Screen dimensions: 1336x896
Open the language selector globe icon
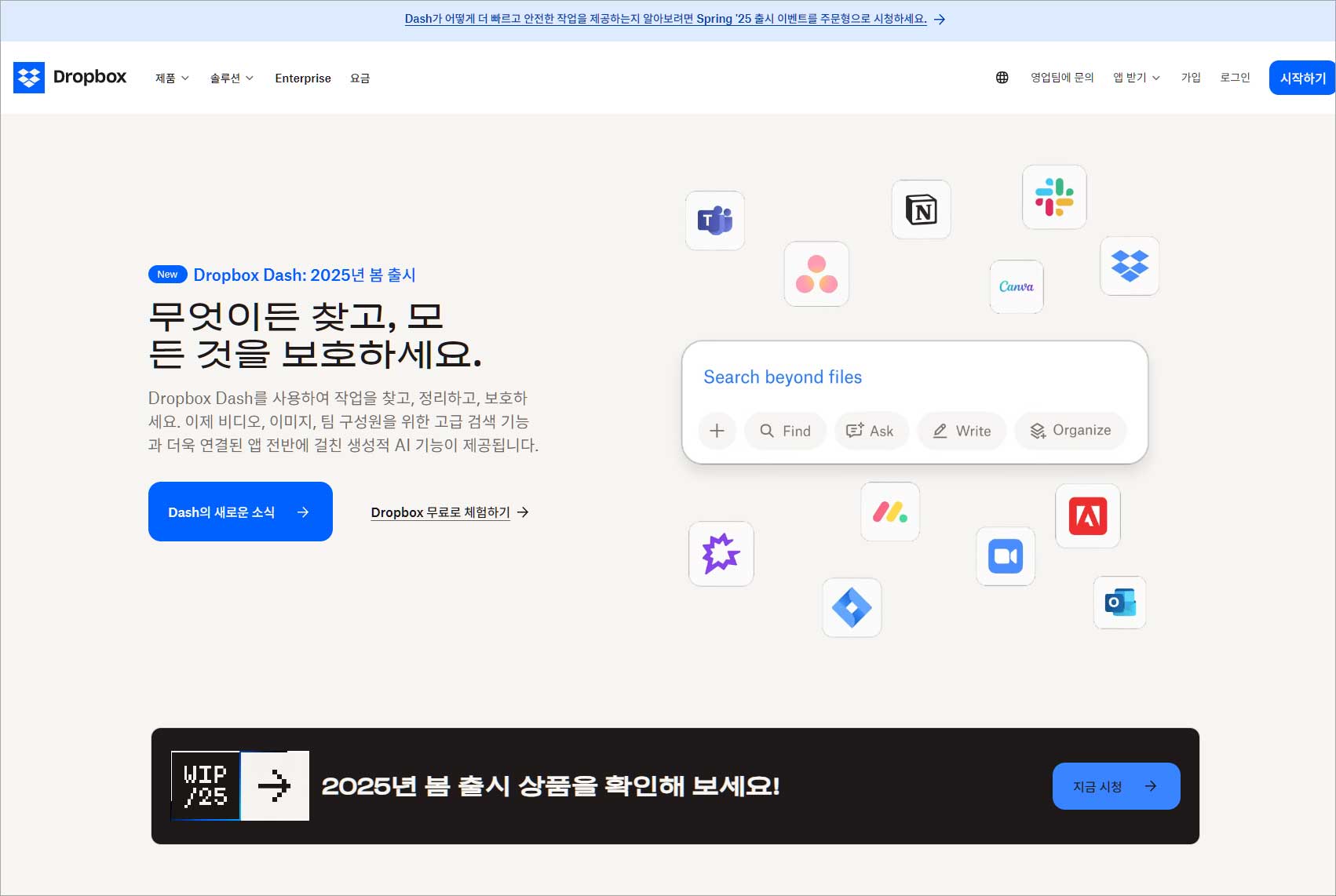tap(1002, 78)
